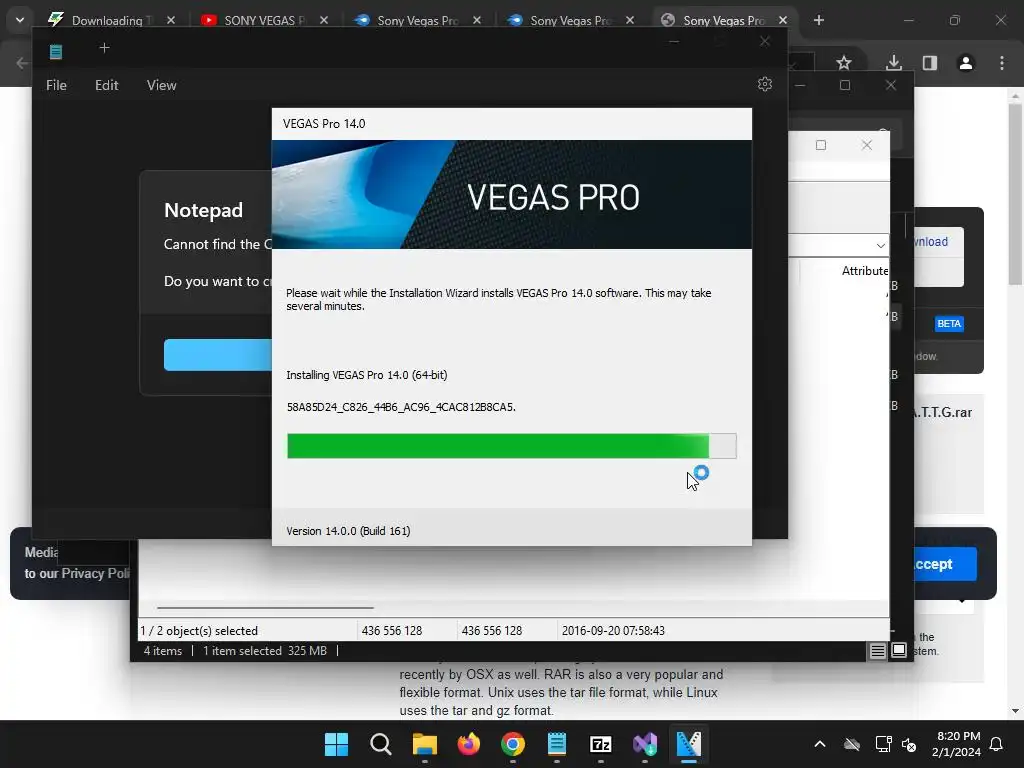Open Chrome profile avatar
This screenshot has height=768, width=1024.
click(x=966, y=63)
